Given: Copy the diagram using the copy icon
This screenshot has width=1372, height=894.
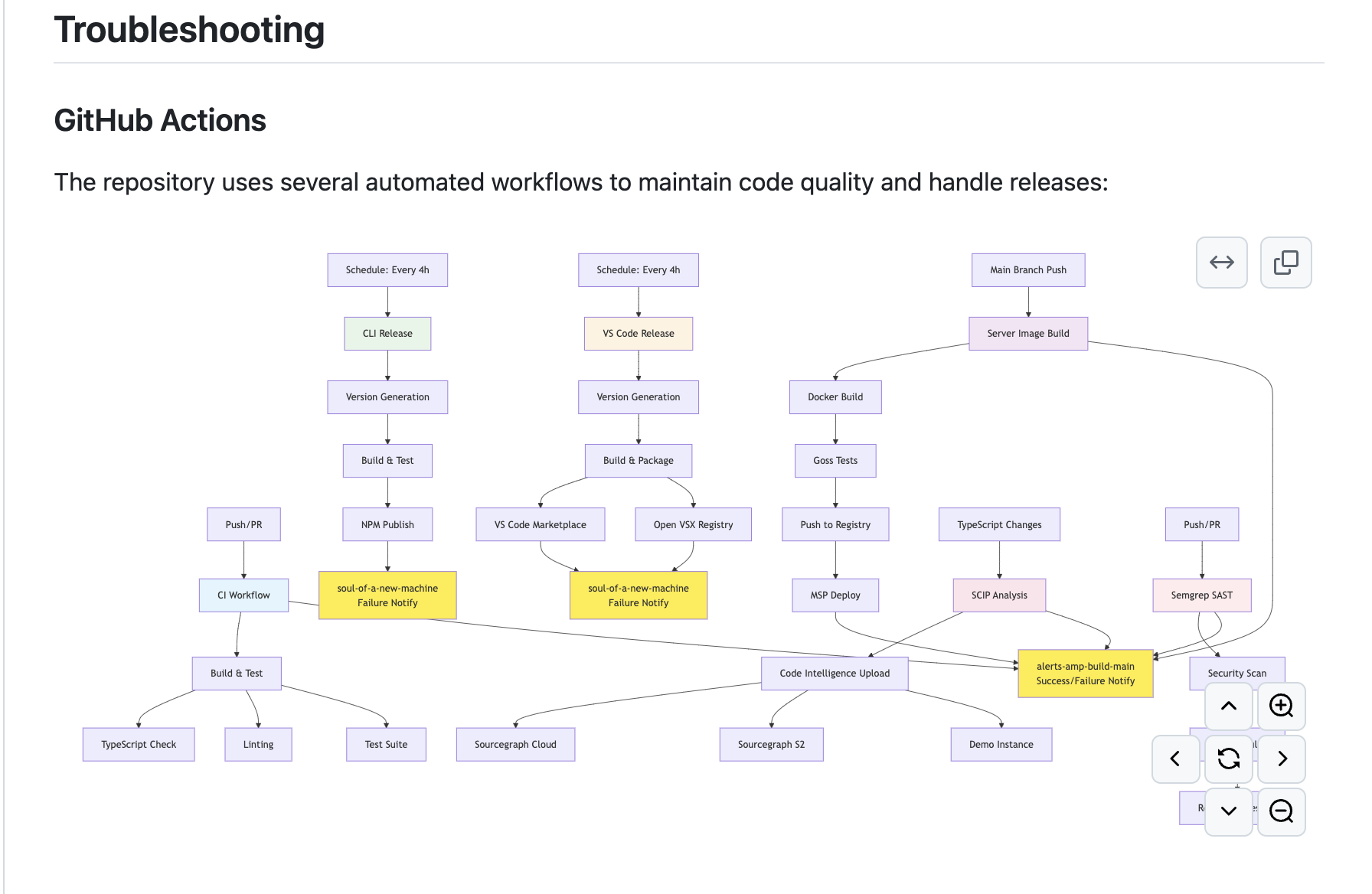Looking at the screenshot, I should point(1286,263).
